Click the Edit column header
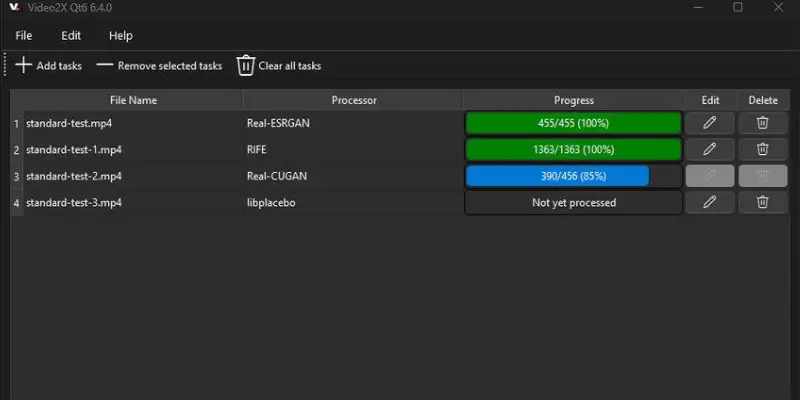800x400 pixels. [710, 100]
